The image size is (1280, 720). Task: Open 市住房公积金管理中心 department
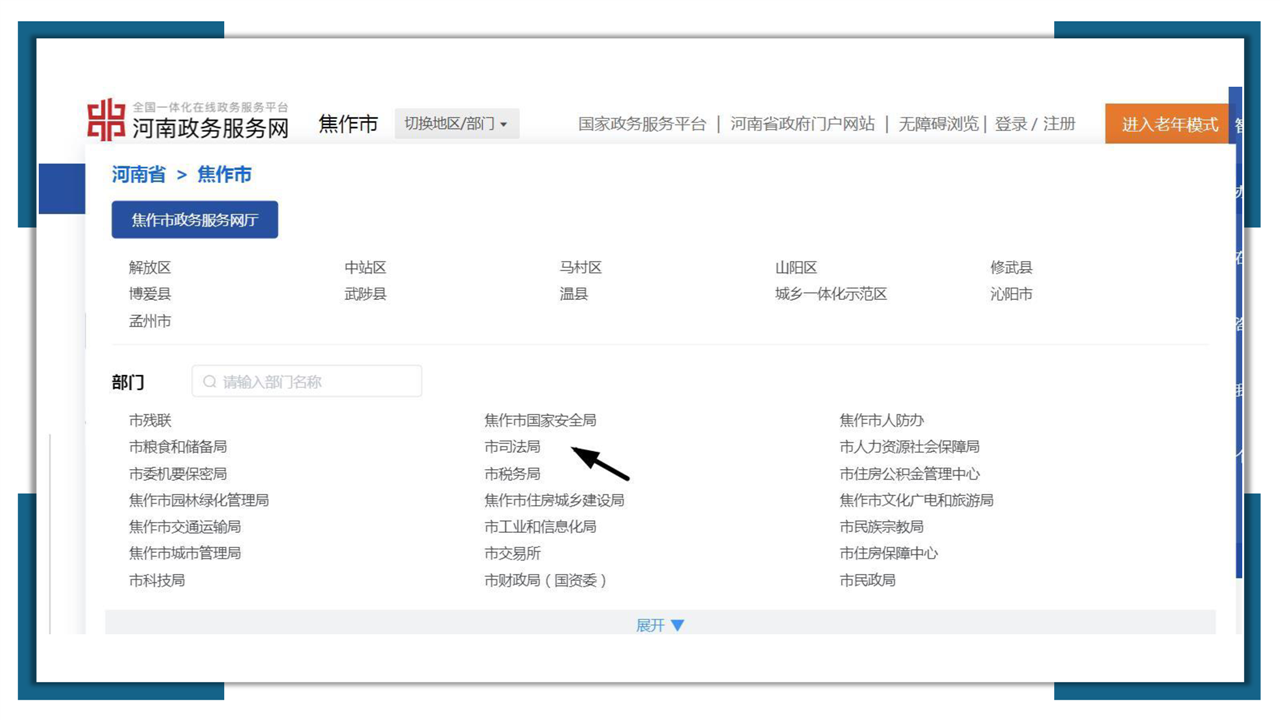click(909, 474)
